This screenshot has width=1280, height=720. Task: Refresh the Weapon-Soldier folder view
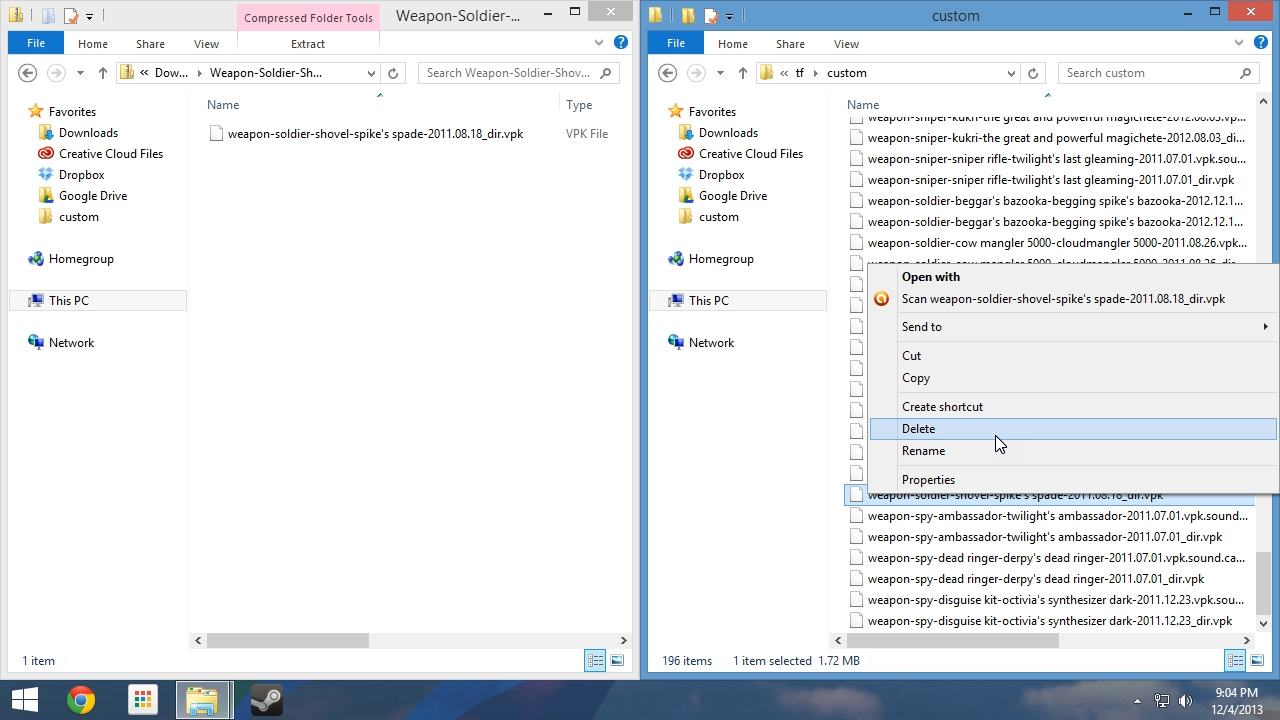click(x=393, y=73)
